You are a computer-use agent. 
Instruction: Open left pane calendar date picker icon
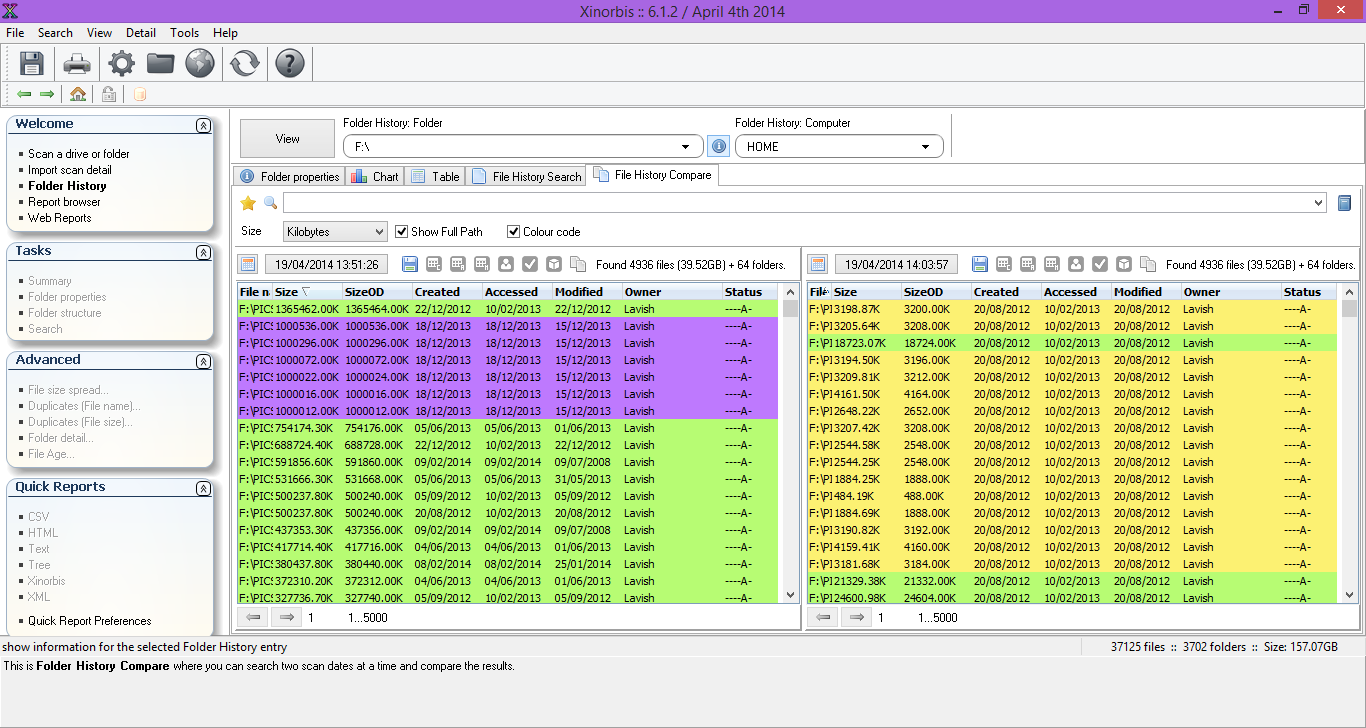click(248, 264)
